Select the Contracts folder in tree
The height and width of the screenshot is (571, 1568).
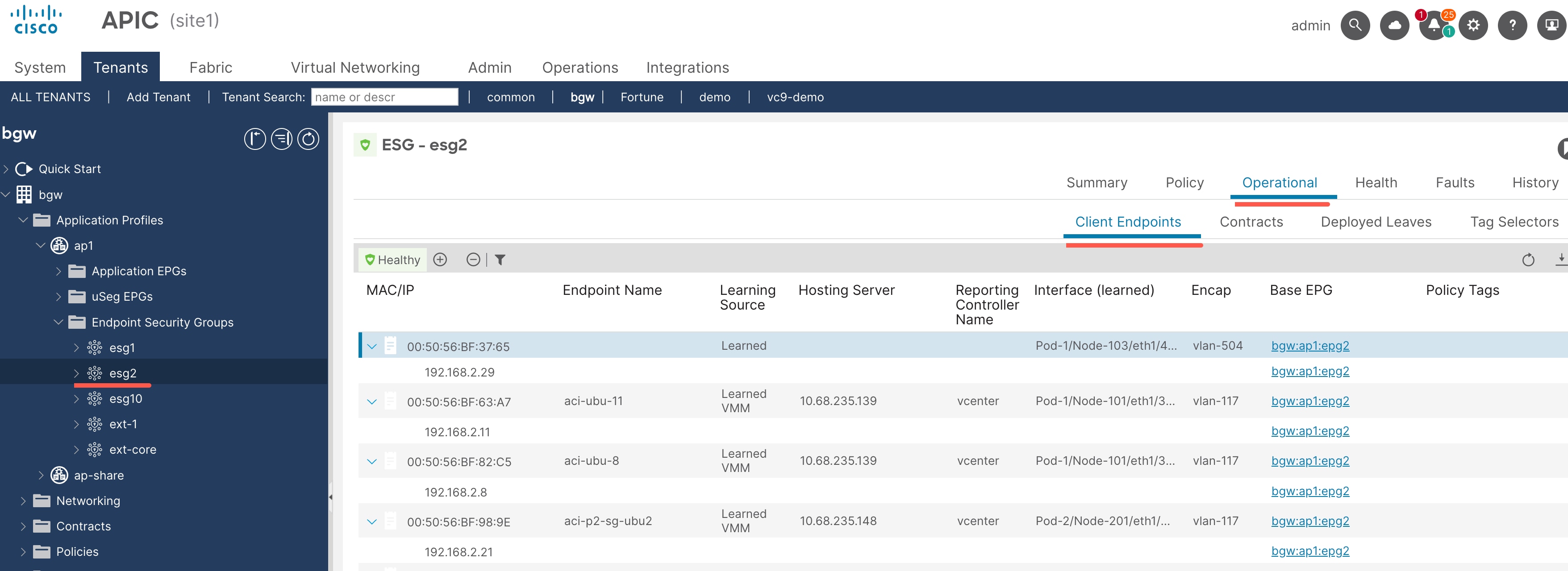pos(83,526)
